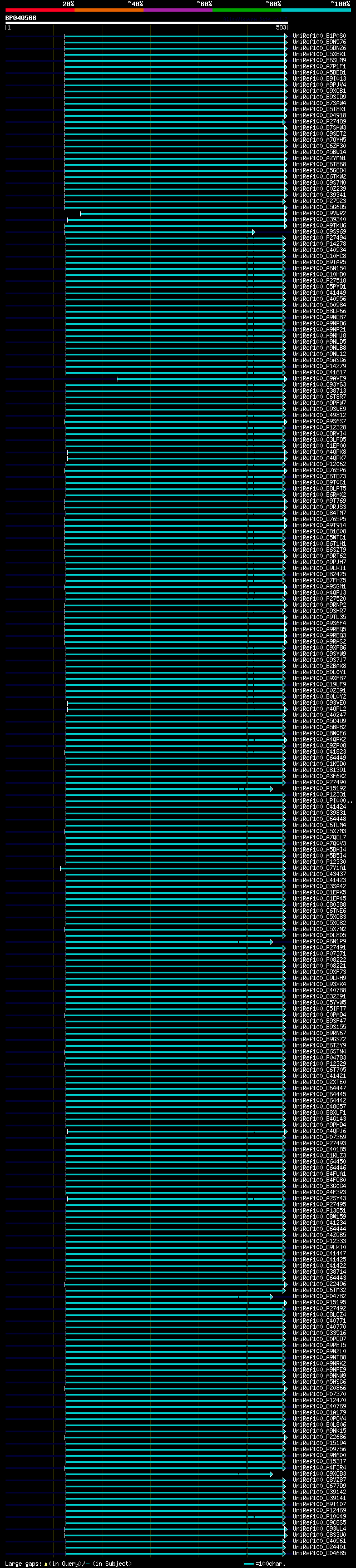Click the red 20% segment of the score legend
The height and width of the screenshot is (1568, 356).
39,10
